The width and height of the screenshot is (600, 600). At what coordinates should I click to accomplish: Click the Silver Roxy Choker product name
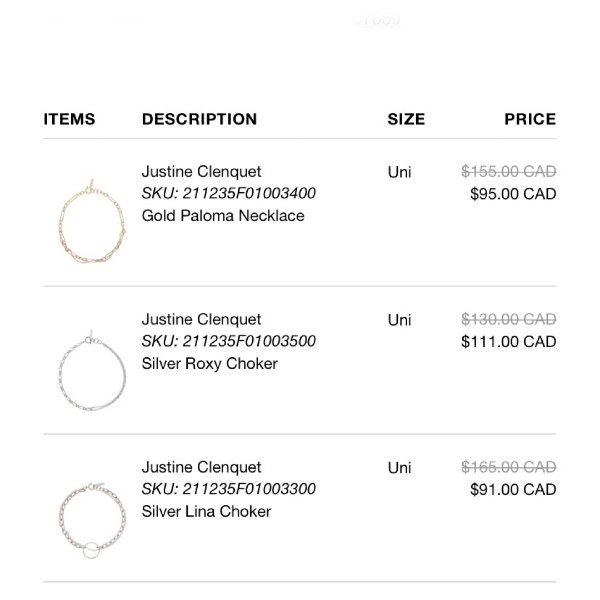click(x=210, y=363)
